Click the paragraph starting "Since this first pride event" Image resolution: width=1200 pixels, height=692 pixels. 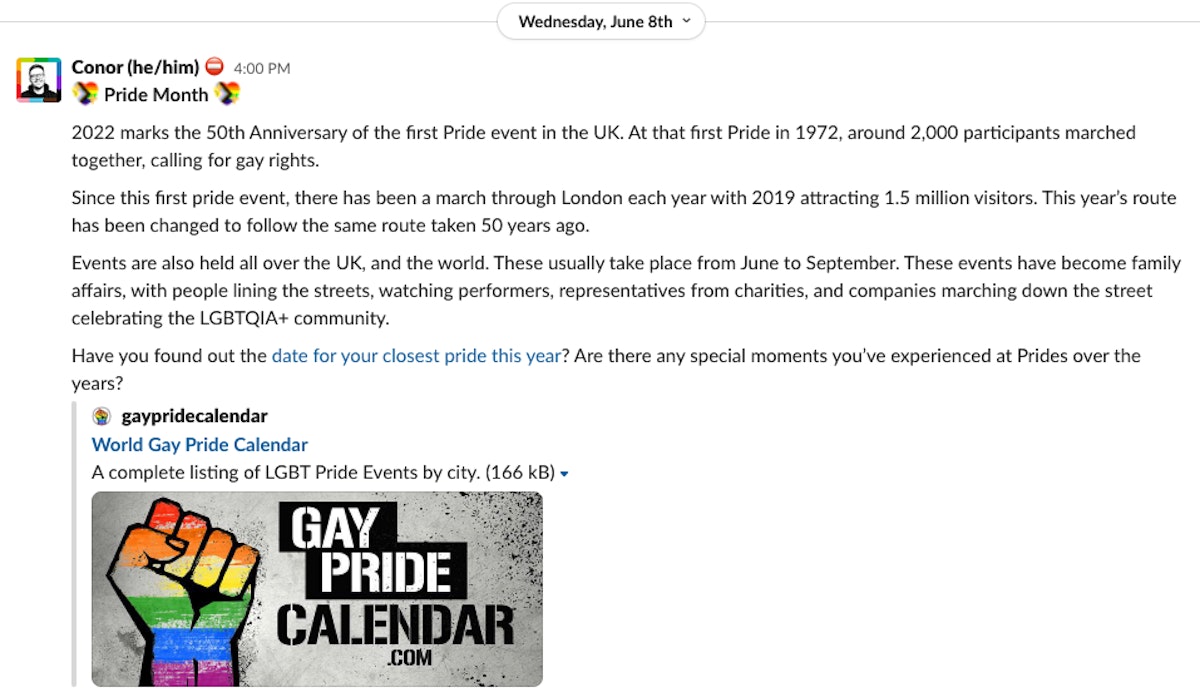pyautogui.click(x=600, y=211)
